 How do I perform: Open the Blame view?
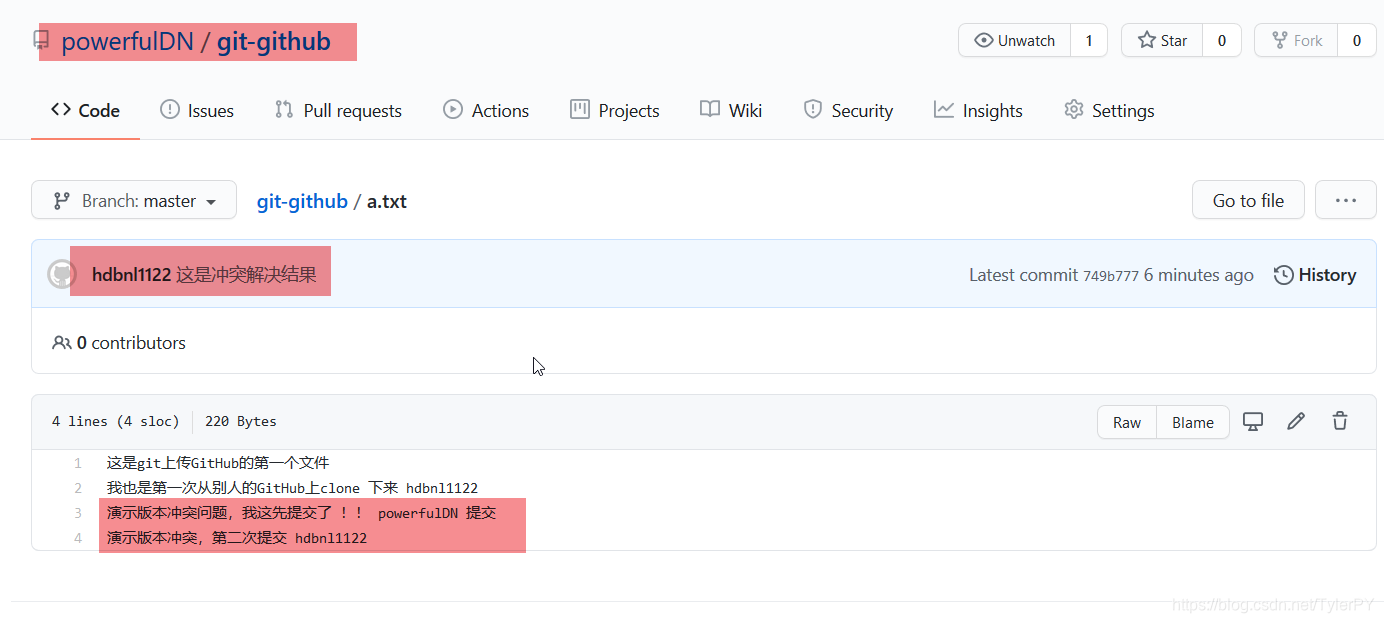coord(1193,422)
